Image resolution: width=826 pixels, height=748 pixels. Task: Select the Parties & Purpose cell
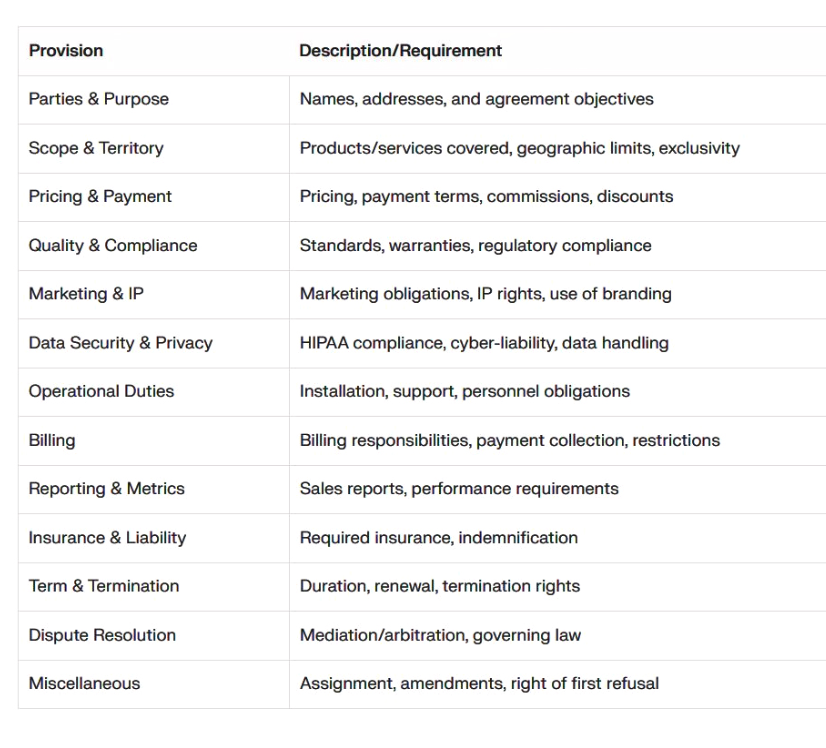click(98, 99)
